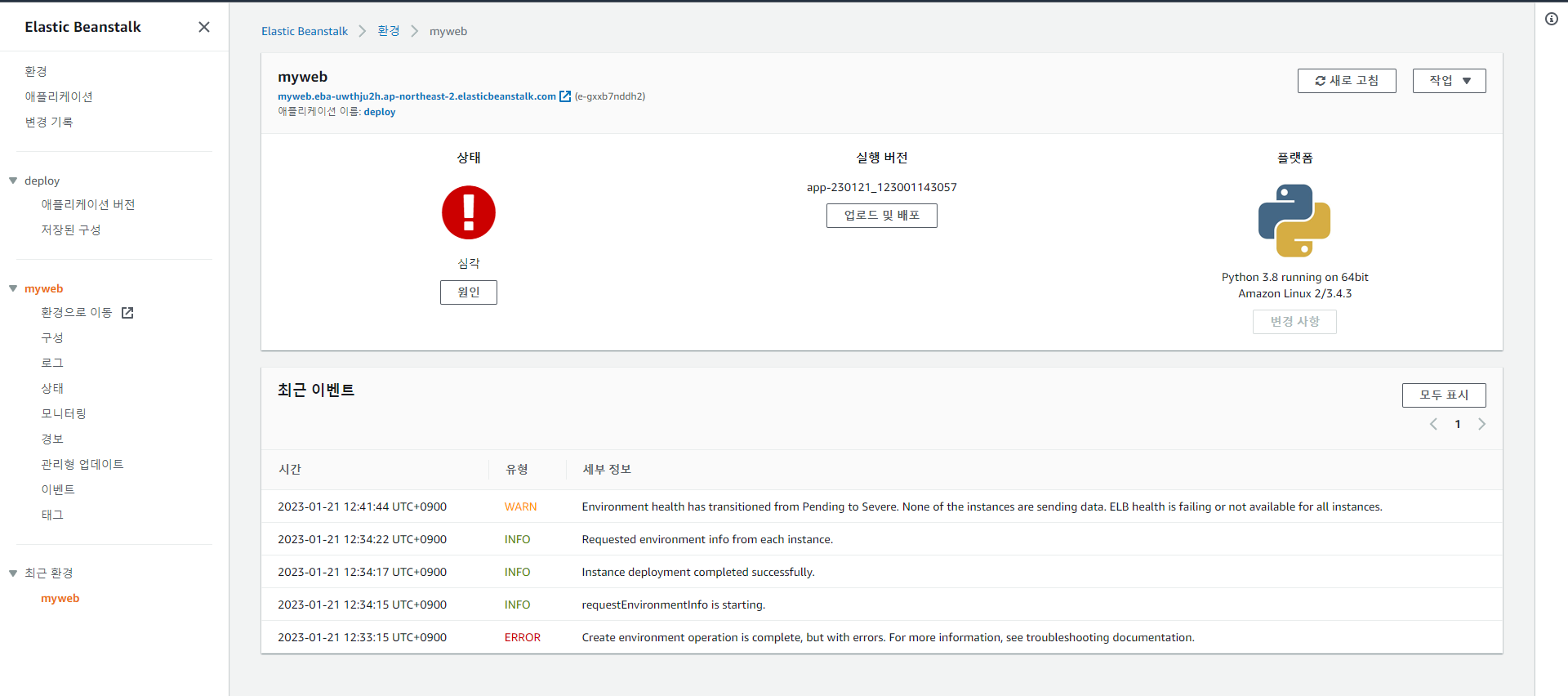
Task: Click Elastic Beanstalk breadcrumb link
Action: tap(305, 31)
